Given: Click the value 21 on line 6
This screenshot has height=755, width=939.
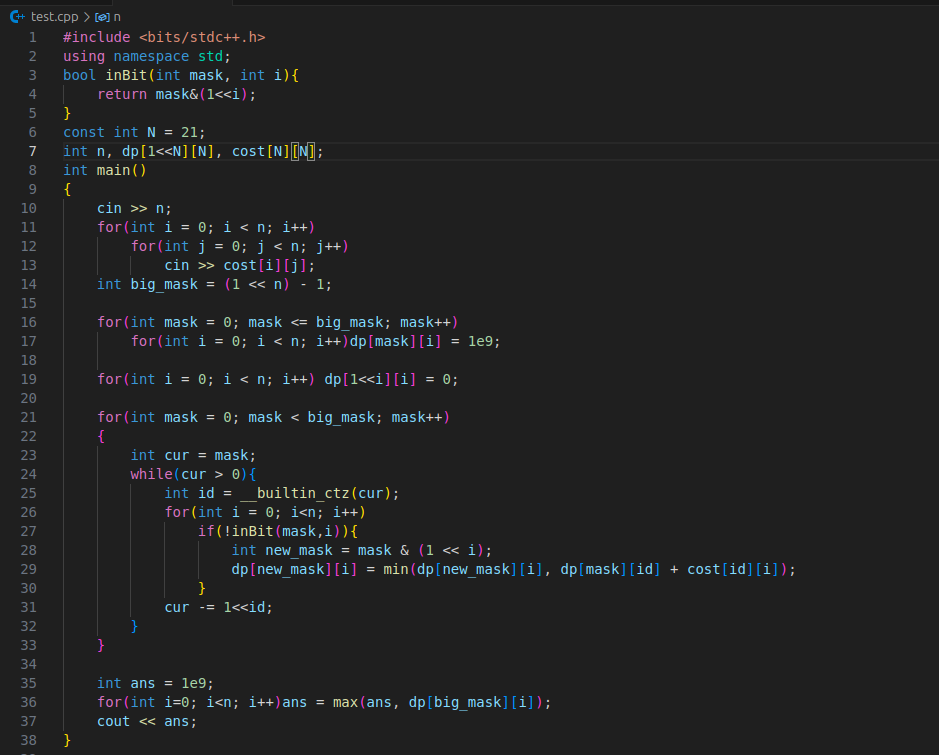Looking at the screenshot, I should (189, 132).
